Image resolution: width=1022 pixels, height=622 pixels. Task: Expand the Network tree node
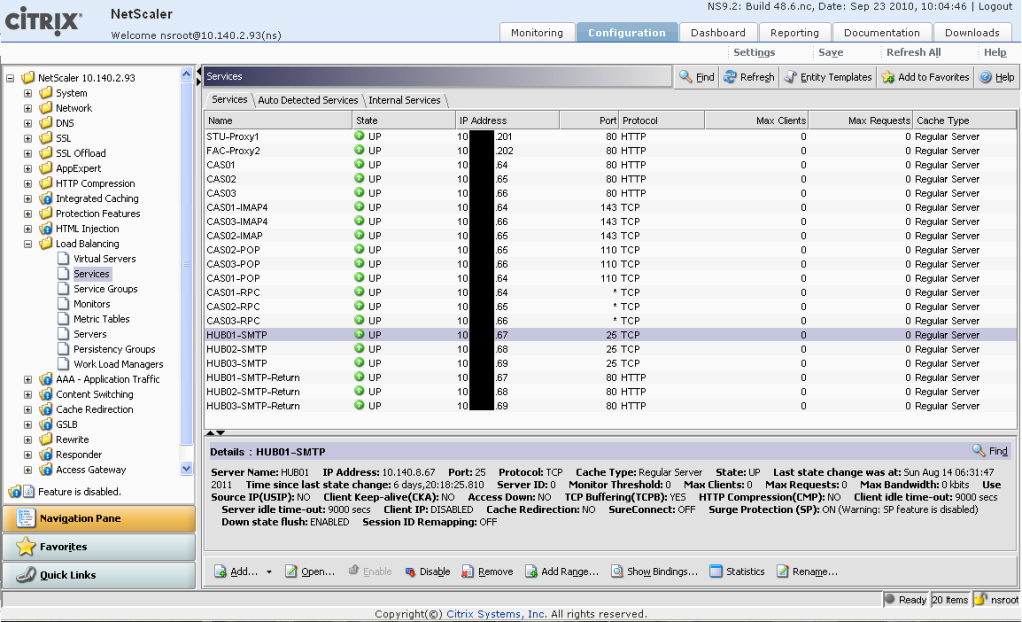coord(27,108)
